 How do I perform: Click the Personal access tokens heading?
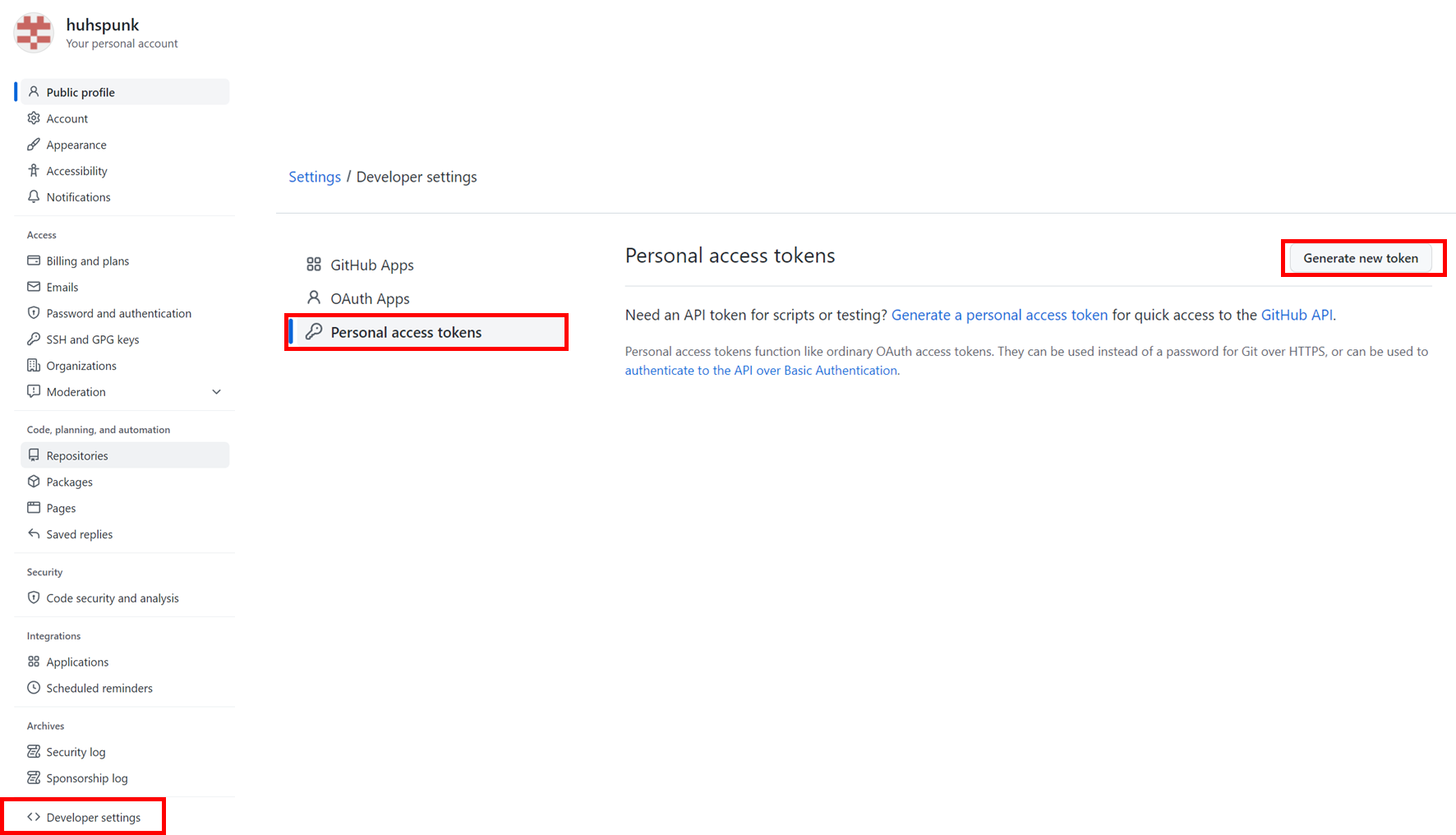coord(730,256)
